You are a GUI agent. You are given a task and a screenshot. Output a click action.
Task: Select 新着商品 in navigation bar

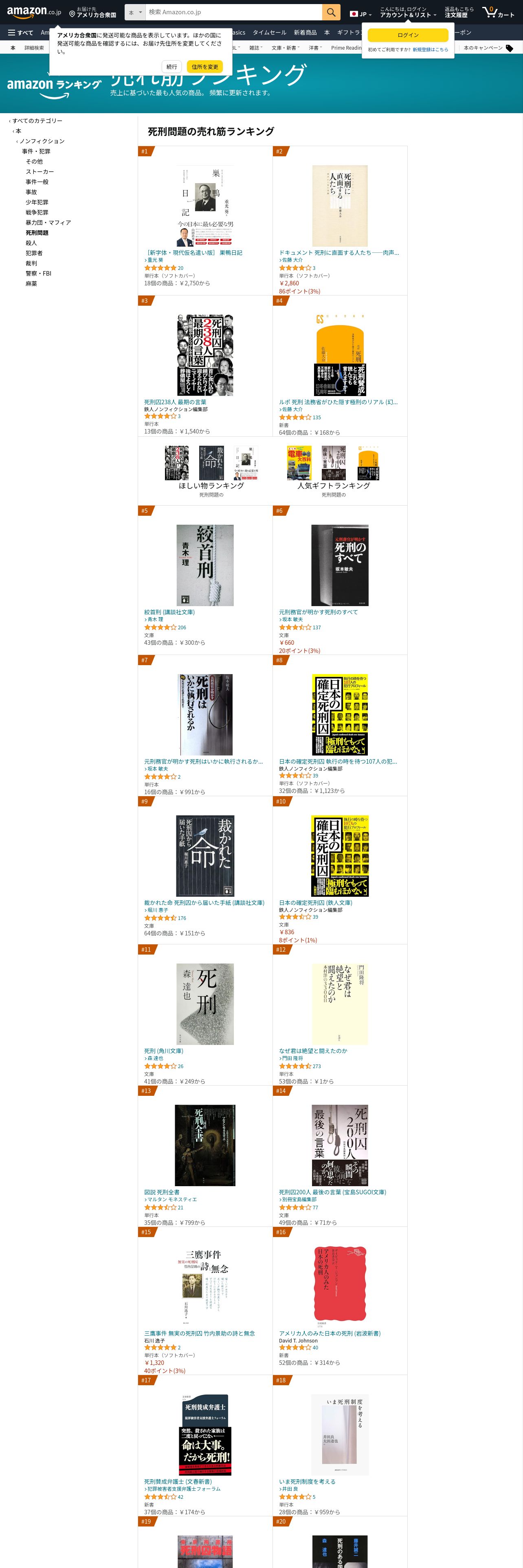coord(305,33)
